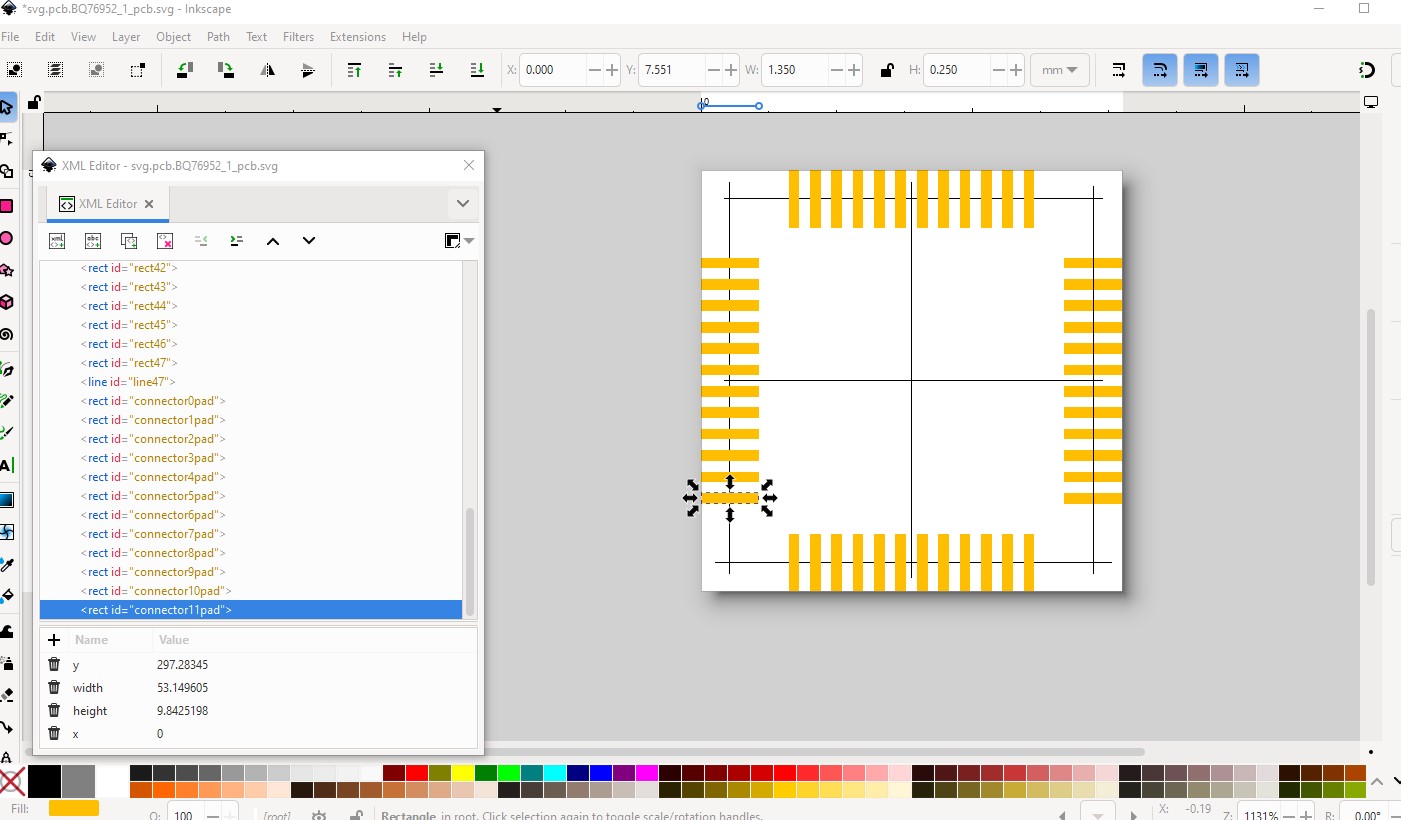
Task: Select the line47 node
Action: [x=251, y=382]
